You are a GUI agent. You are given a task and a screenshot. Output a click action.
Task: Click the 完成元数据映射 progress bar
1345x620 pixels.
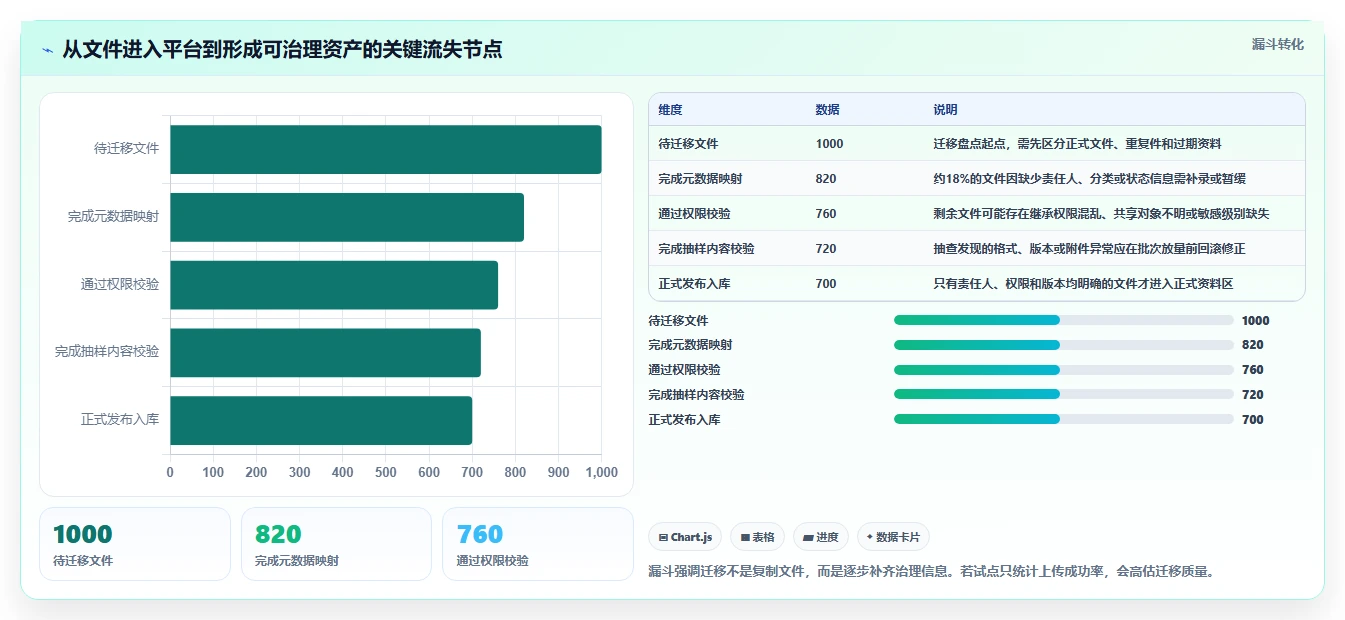click(1063, 345)
